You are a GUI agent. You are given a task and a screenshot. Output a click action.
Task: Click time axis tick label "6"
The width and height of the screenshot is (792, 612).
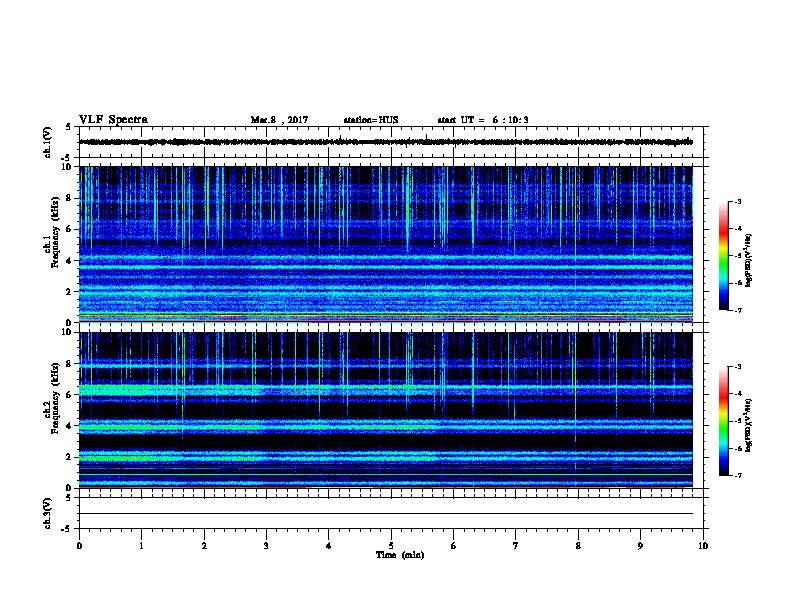tap(454, 546)
